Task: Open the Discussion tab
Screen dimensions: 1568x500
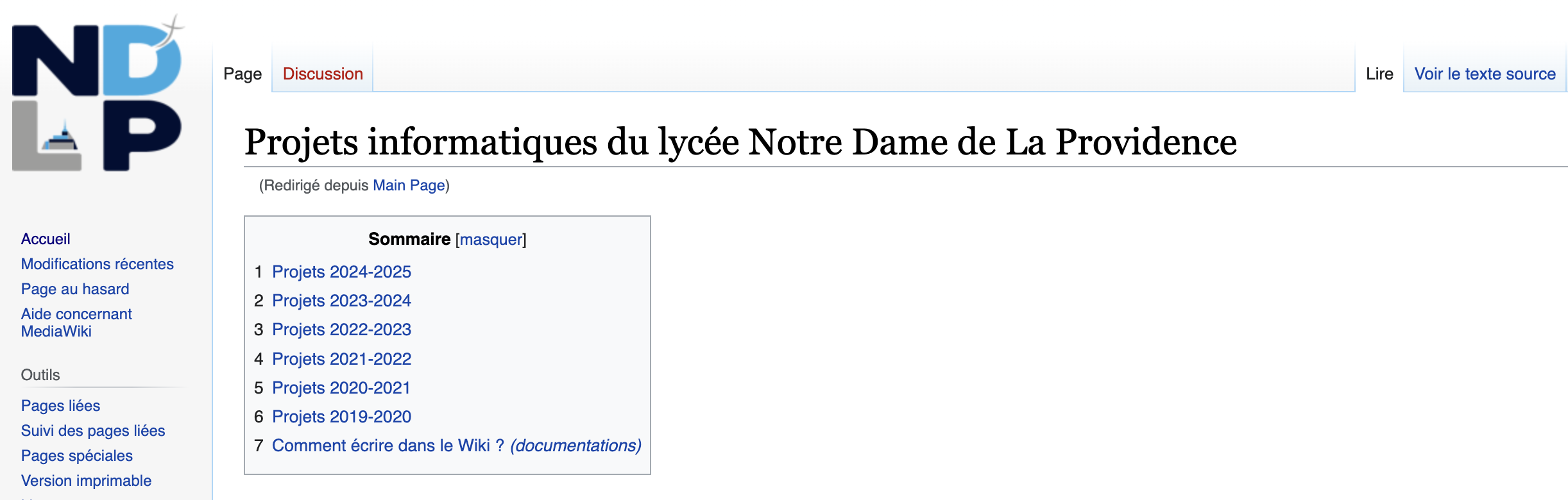Action: click(x=323, y=74)
